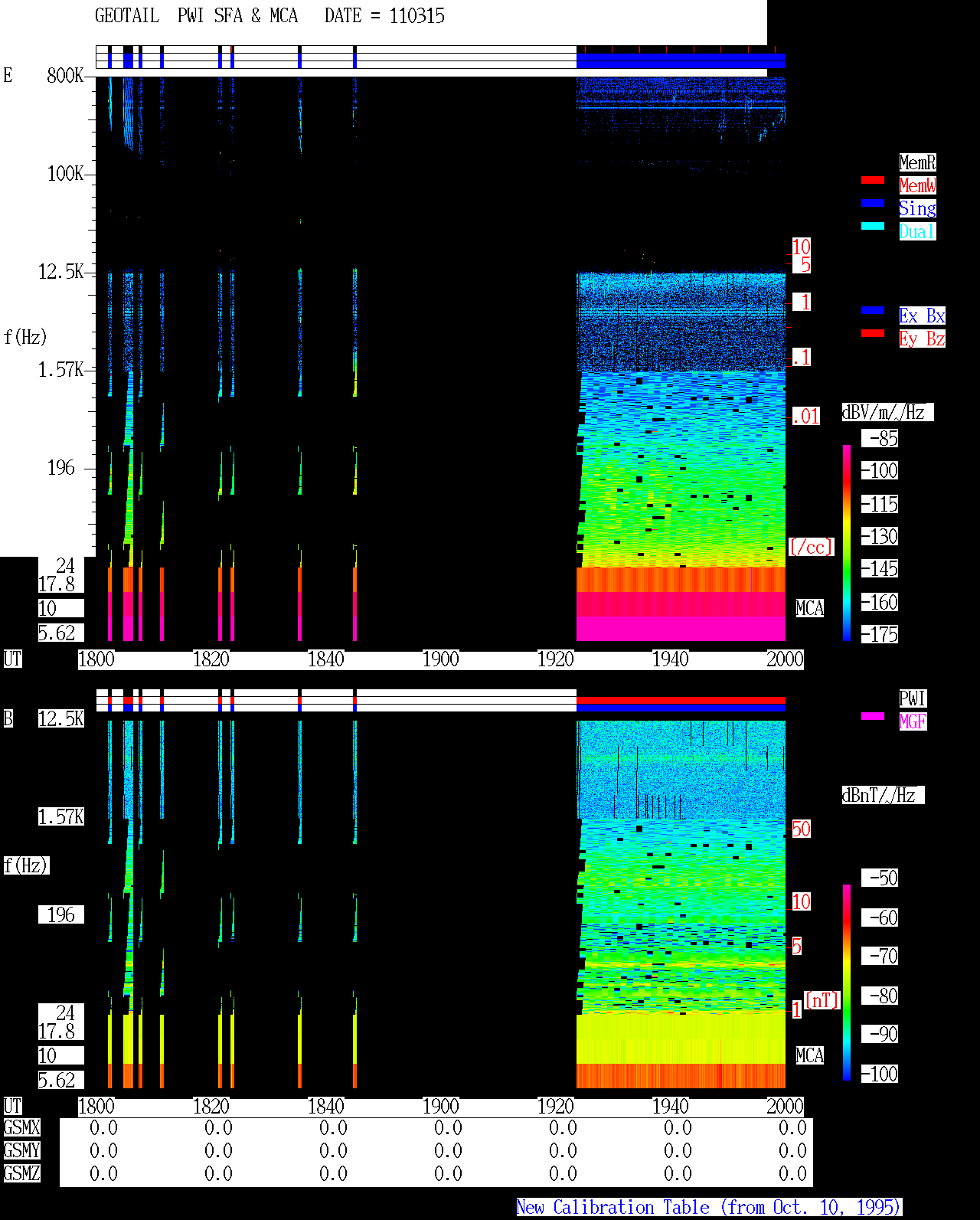Click the MCA label beside electric panel
The height and width of the screenshot is (1220, 980).
[x=810, y=608]
